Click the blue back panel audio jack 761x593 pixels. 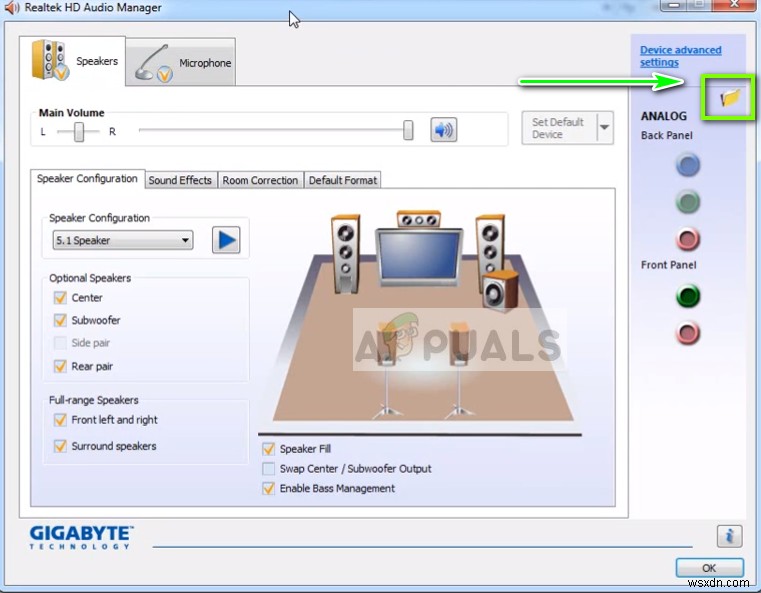[x=687, y=165]
